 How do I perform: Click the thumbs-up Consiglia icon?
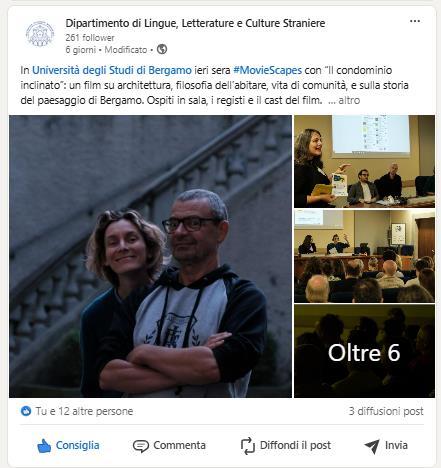point(44,446)
